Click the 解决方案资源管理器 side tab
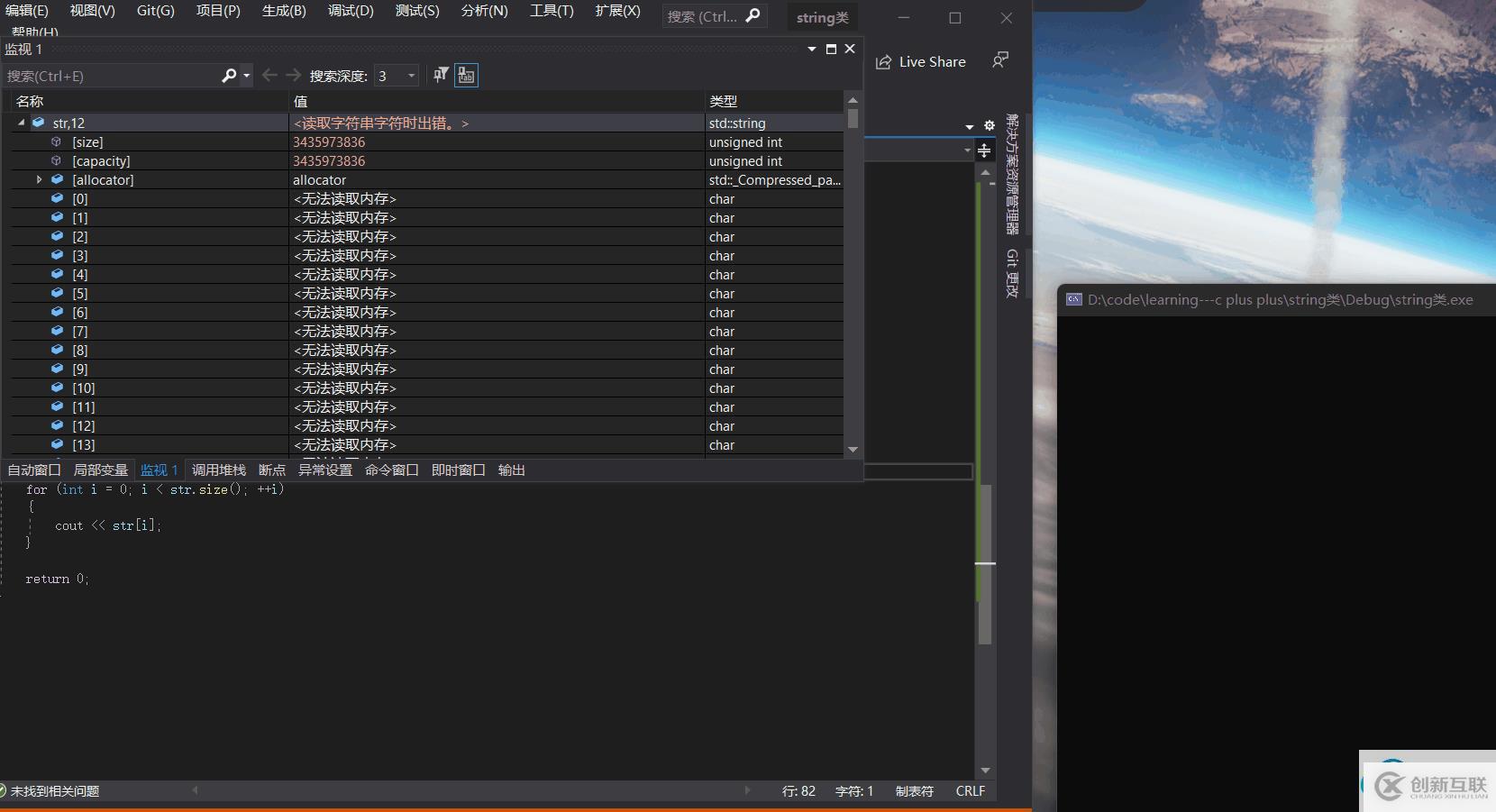 tap(1012, 173)
